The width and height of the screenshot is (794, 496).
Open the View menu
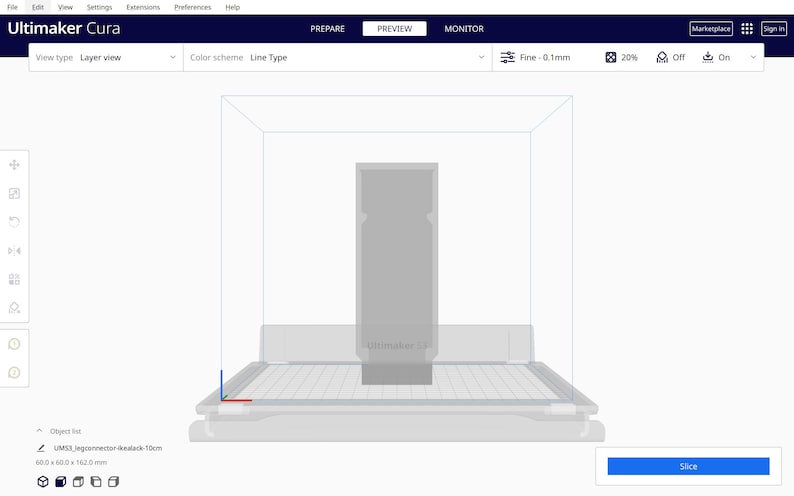point(65,7)
